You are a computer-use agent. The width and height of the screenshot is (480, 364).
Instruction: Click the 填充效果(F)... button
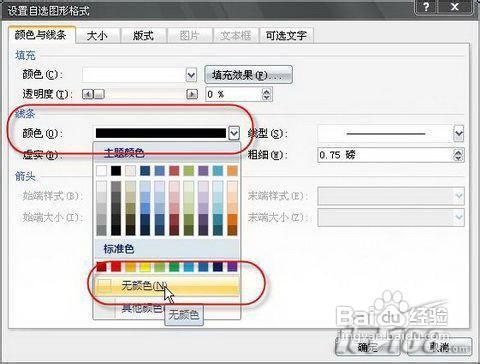click(x=248, y=75)
